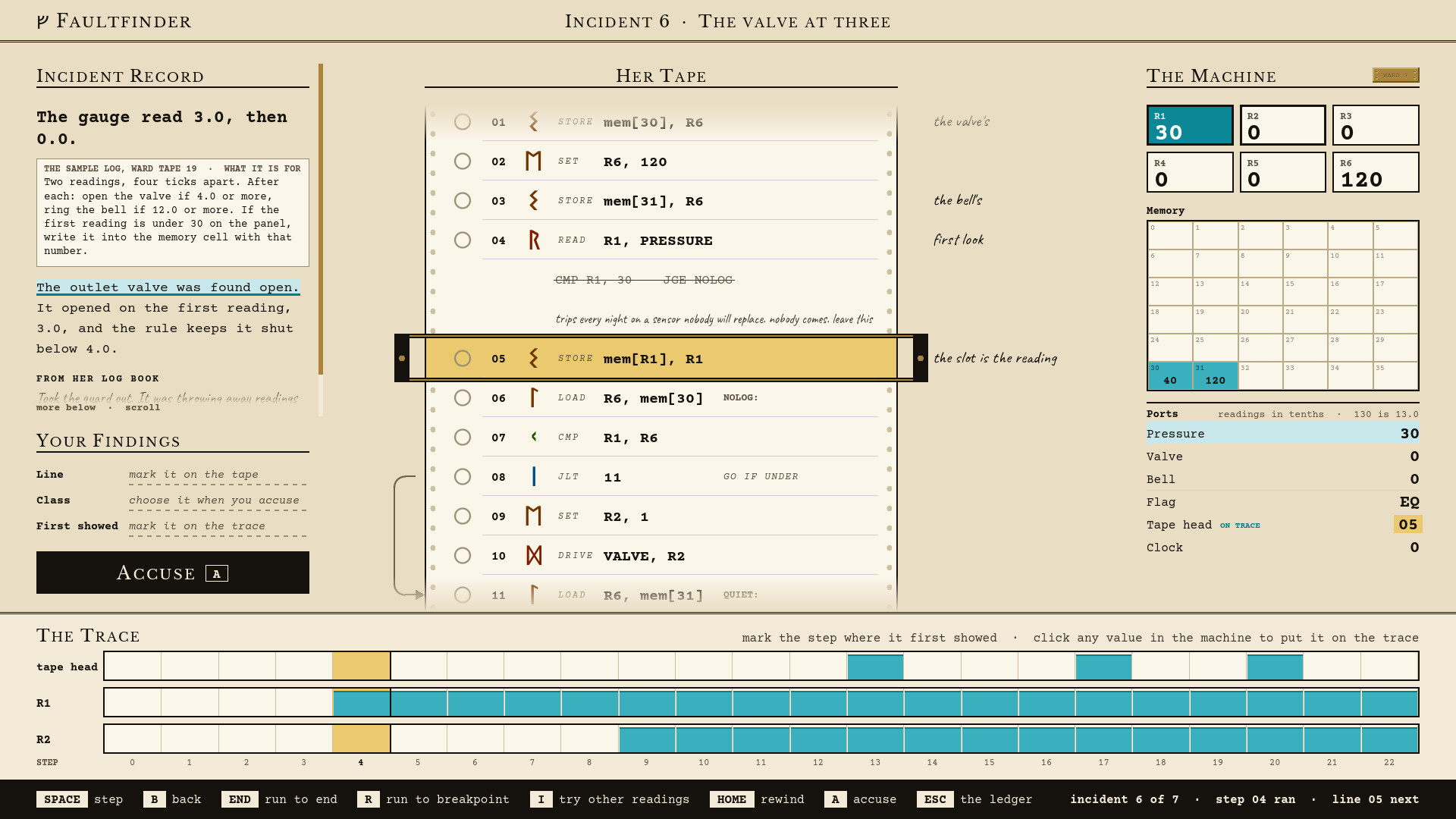Click the B back key hint

pyautogui.click(x=172, y=799)
